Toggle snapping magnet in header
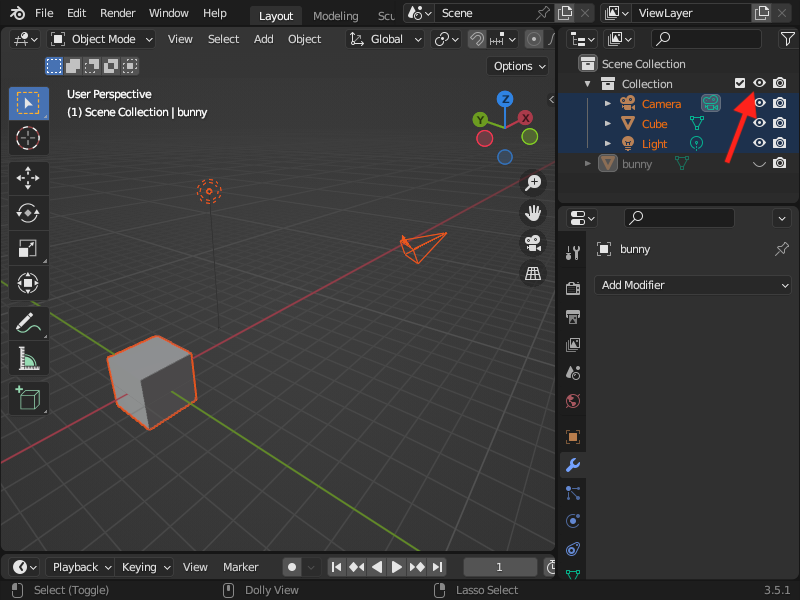 (x=477, y=39)
